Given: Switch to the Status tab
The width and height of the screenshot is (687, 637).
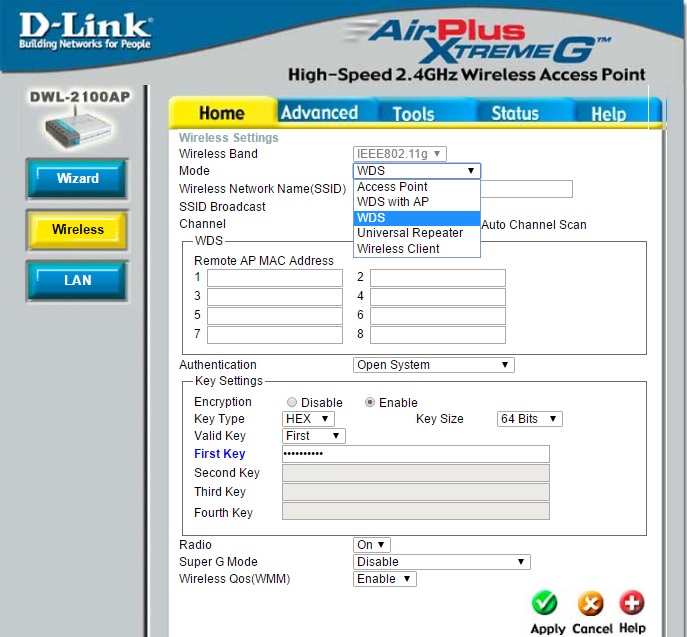Looking at the screenshot, I should pyautogui.click(x=515, y=113).
